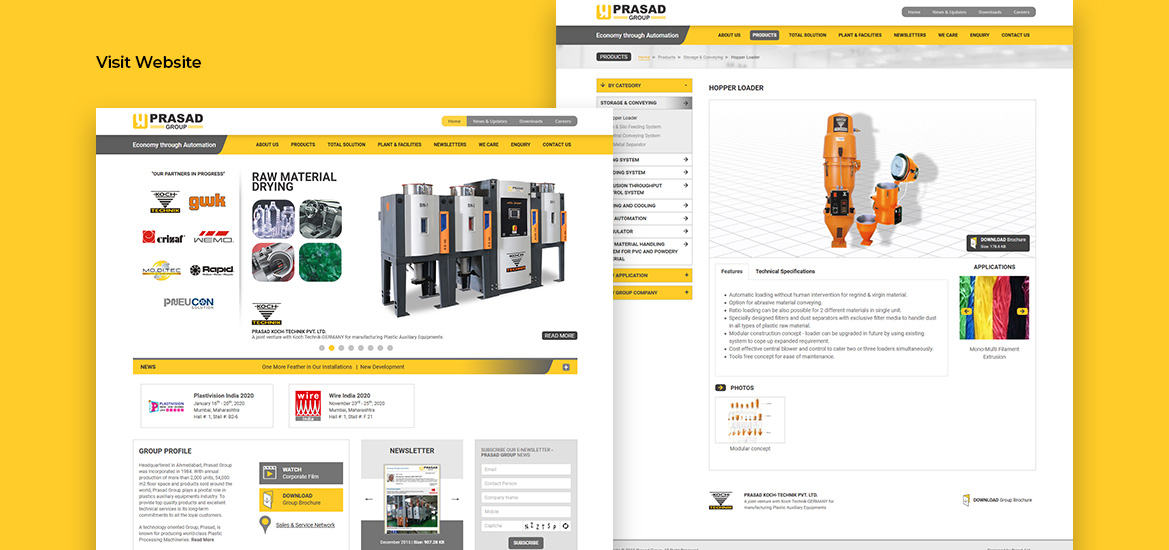Select the last banner carousel dot

click(389, 348)
